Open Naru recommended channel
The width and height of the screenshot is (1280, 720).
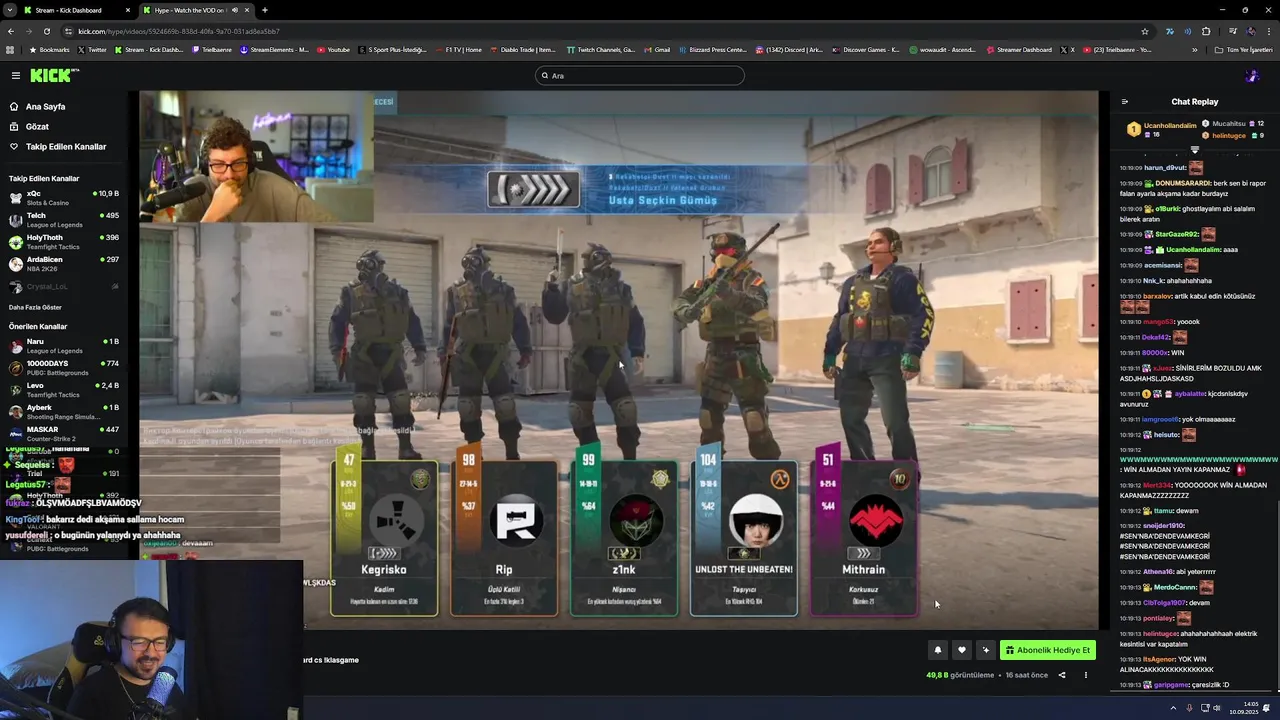[x=64, y=346]
